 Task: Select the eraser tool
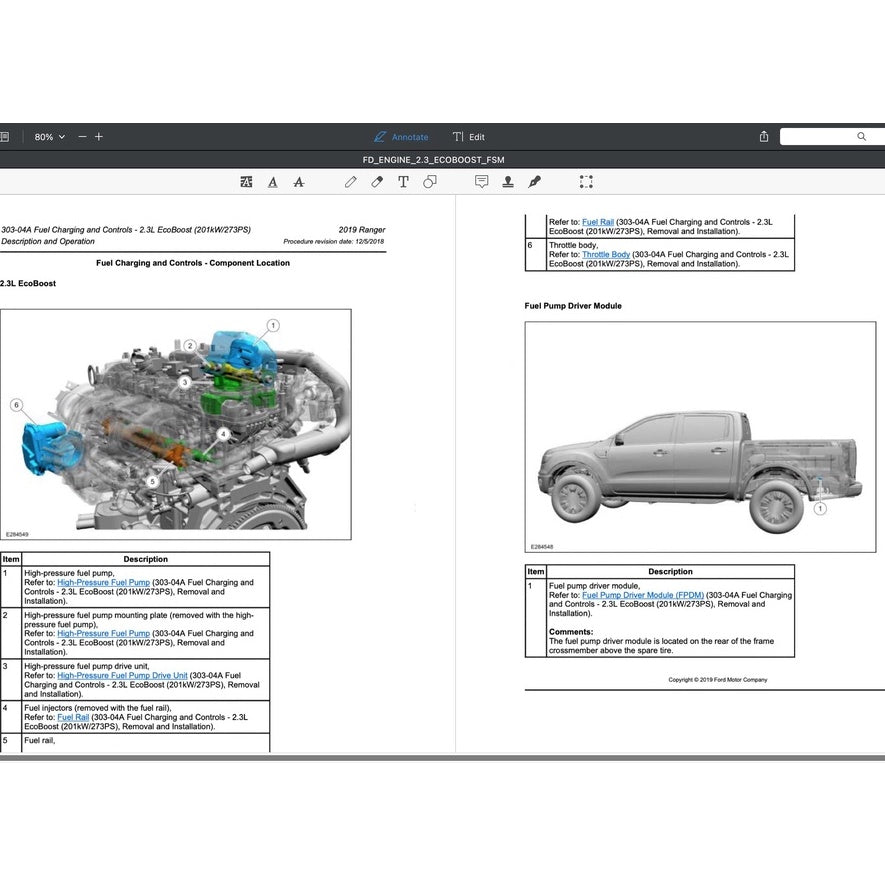377,182
